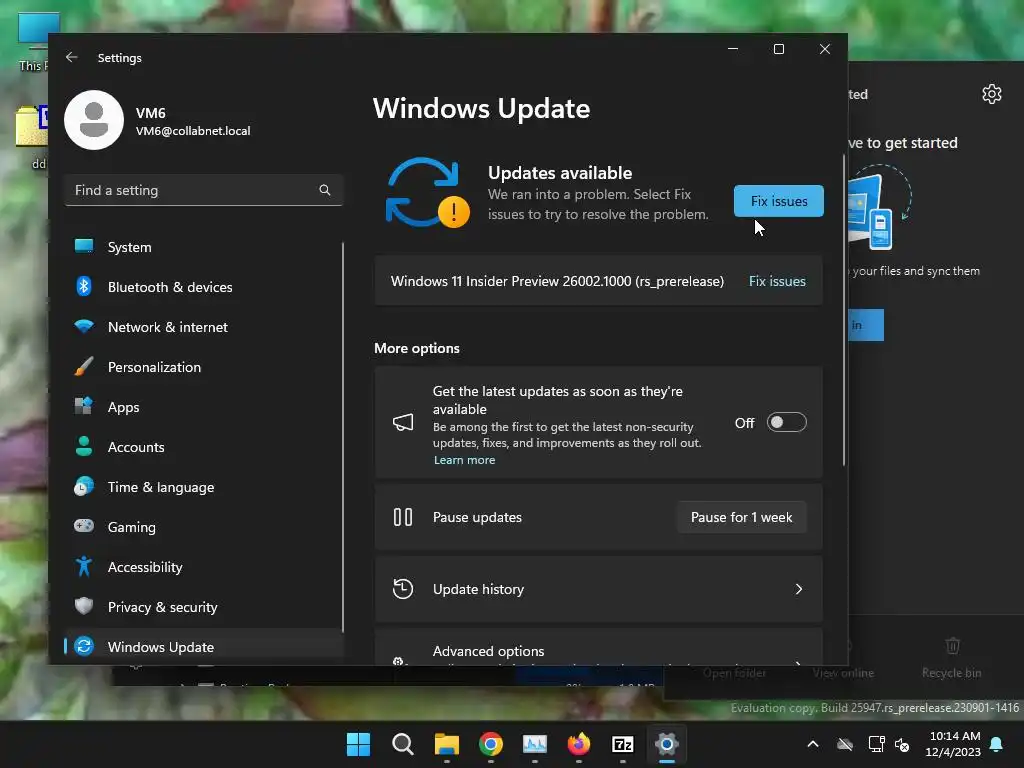This screenshot has height=768, width=1024.
Task: Click the megaphone icon for latest updates
Action: [403, 423]
